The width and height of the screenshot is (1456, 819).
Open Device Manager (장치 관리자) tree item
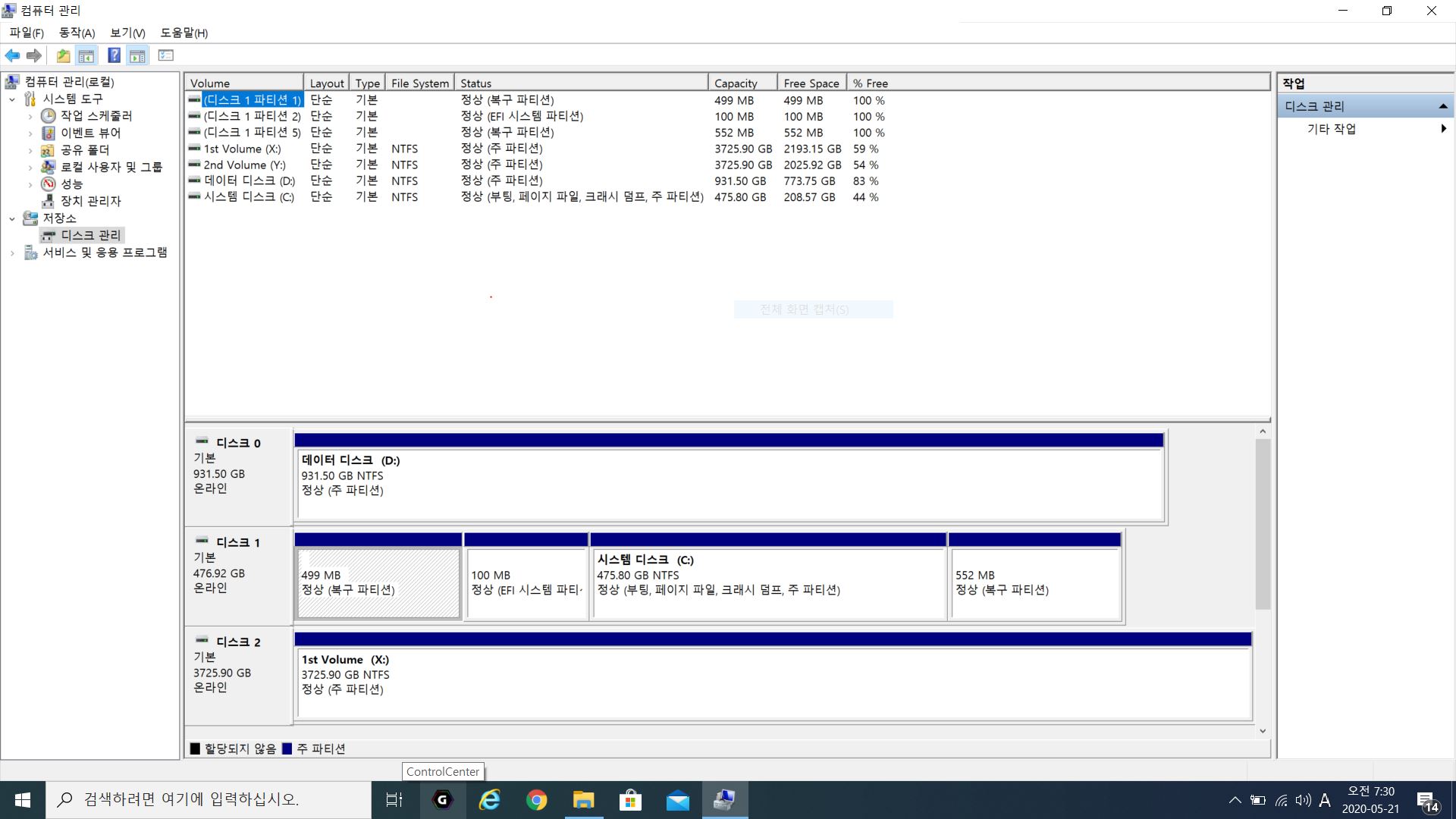point(90,201)
